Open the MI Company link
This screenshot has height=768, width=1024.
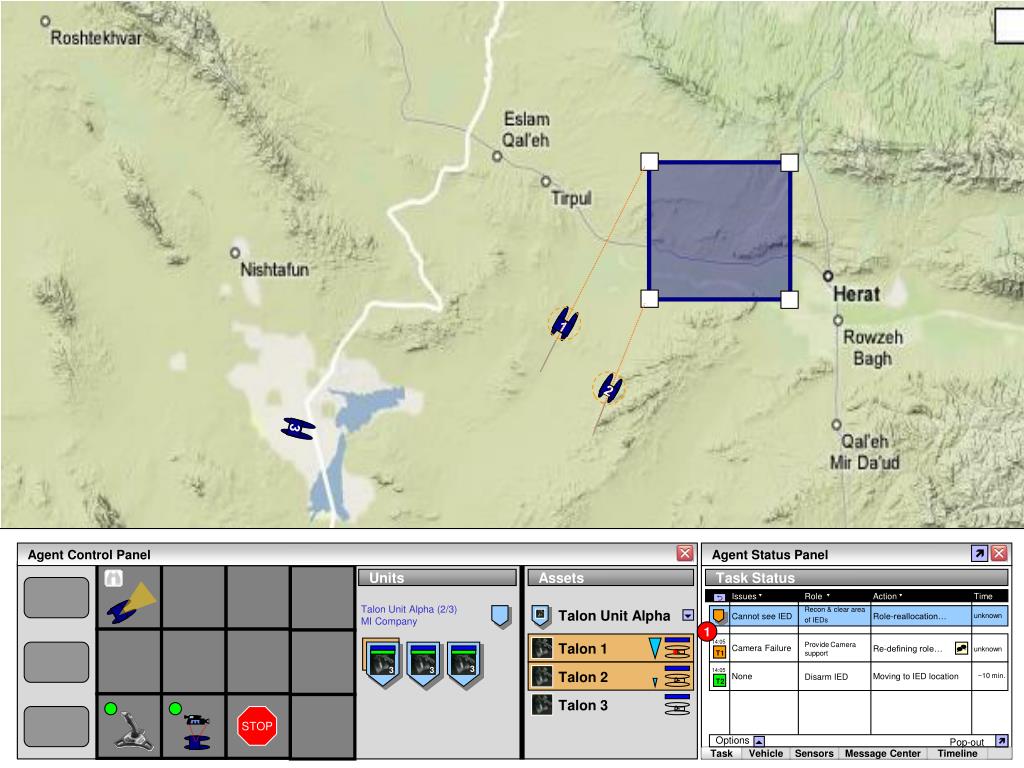(389, 621)
